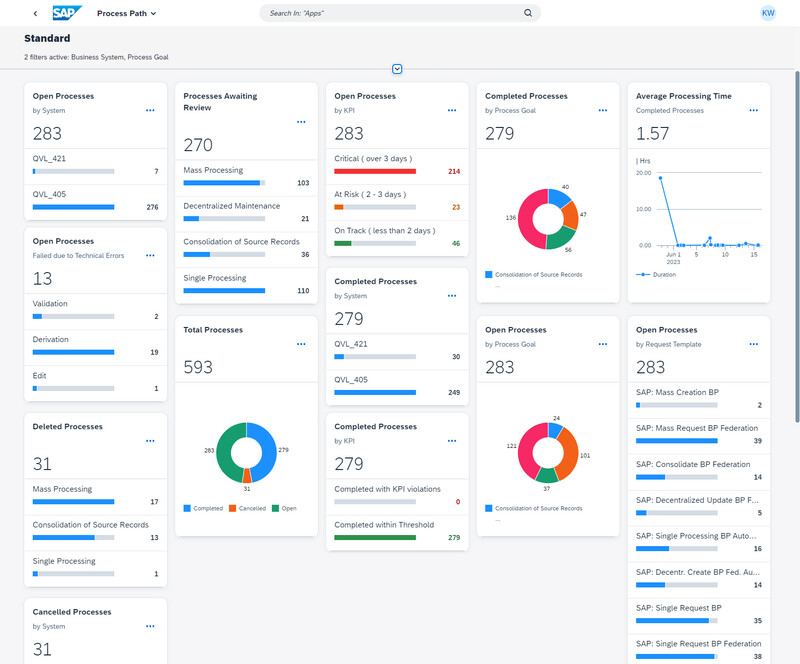Open the KW user avatar menu
The width and height of the screenshot is (800, 664).
(x=768, y=14)
